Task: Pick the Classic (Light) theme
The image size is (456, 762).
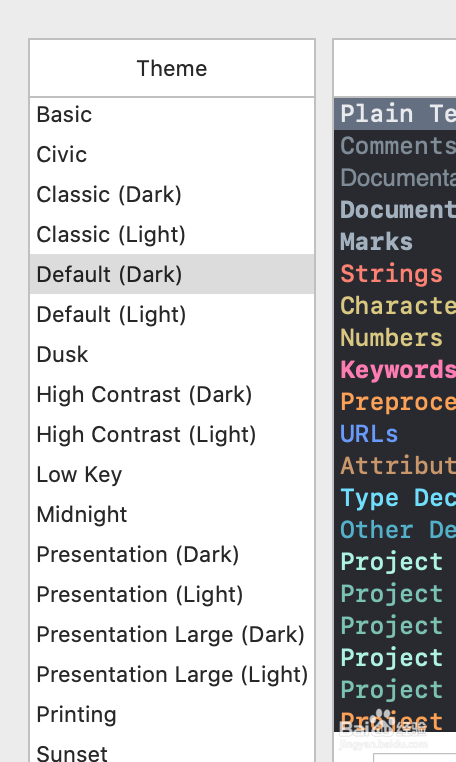Action: pos(172,235)
